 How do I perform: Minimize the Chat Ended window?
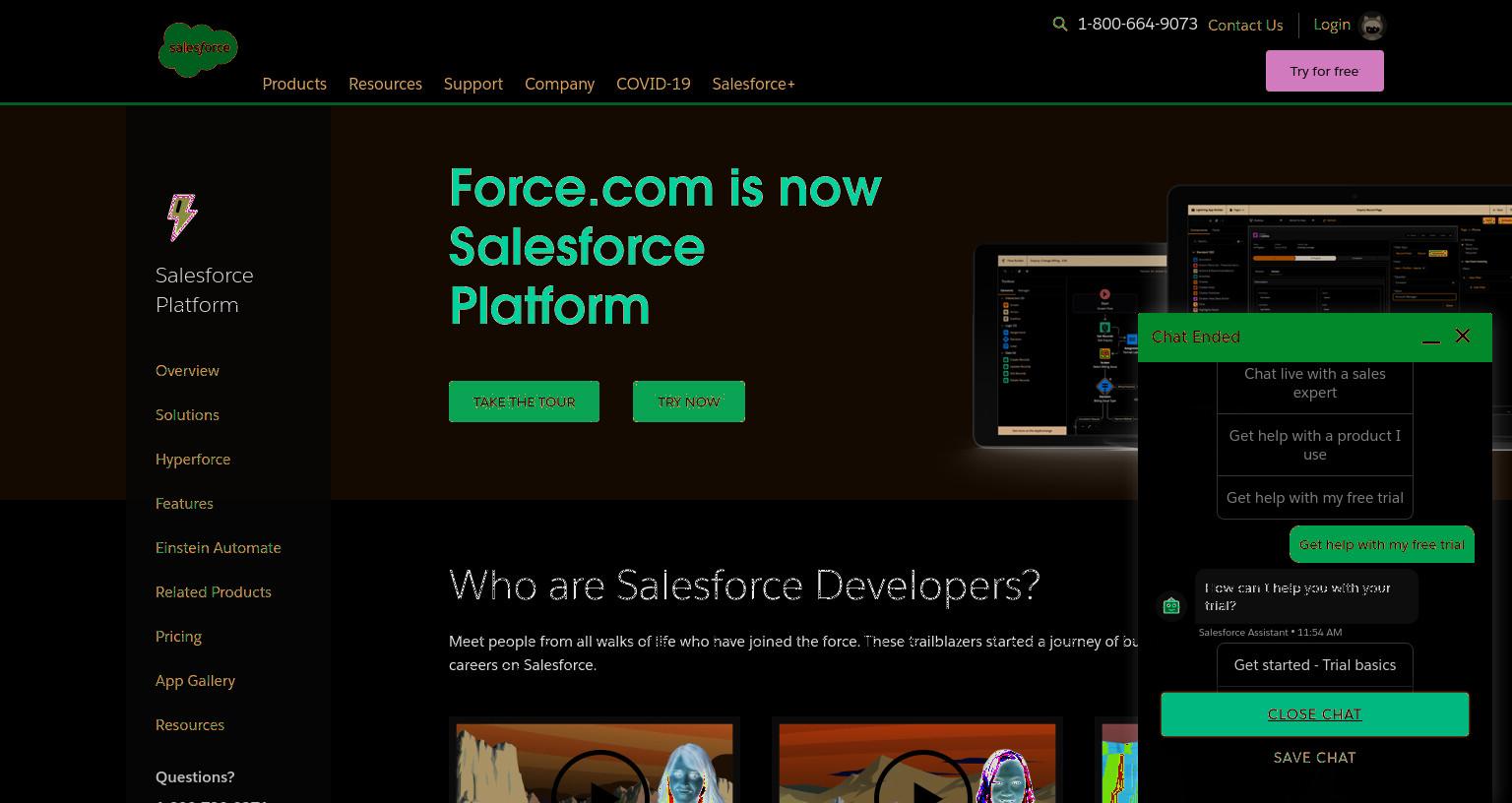(x=1431, y=338)
